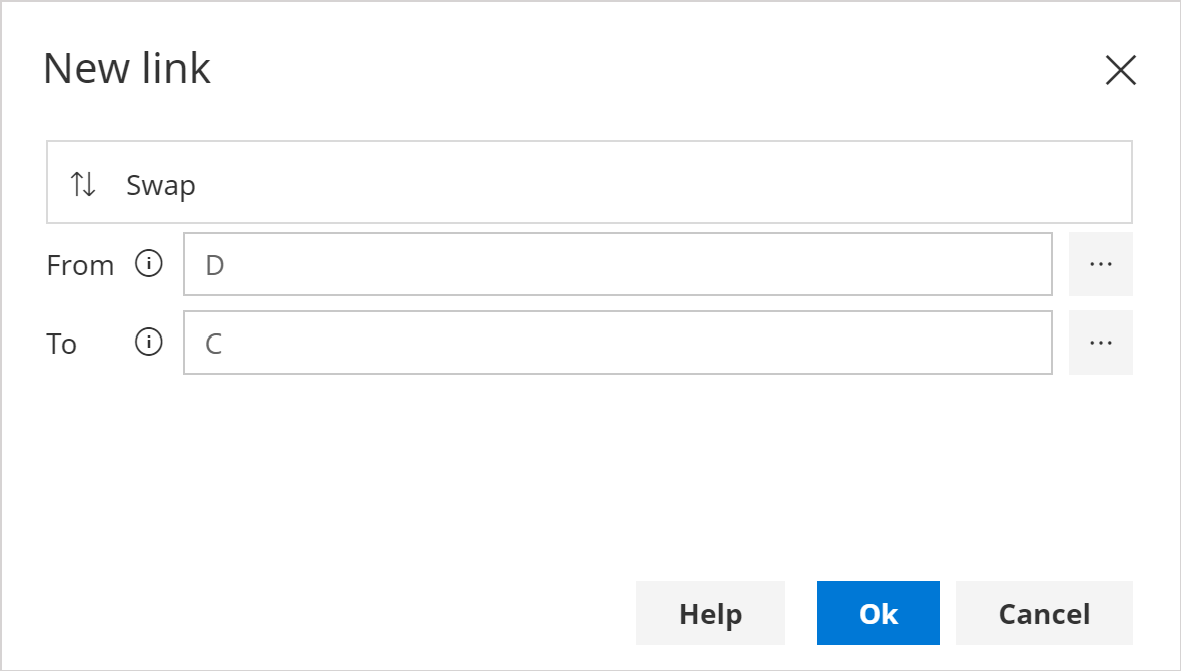Screen dimensions: 1182x672
Task: Click the Swap text label
Action: pos(161,185)
